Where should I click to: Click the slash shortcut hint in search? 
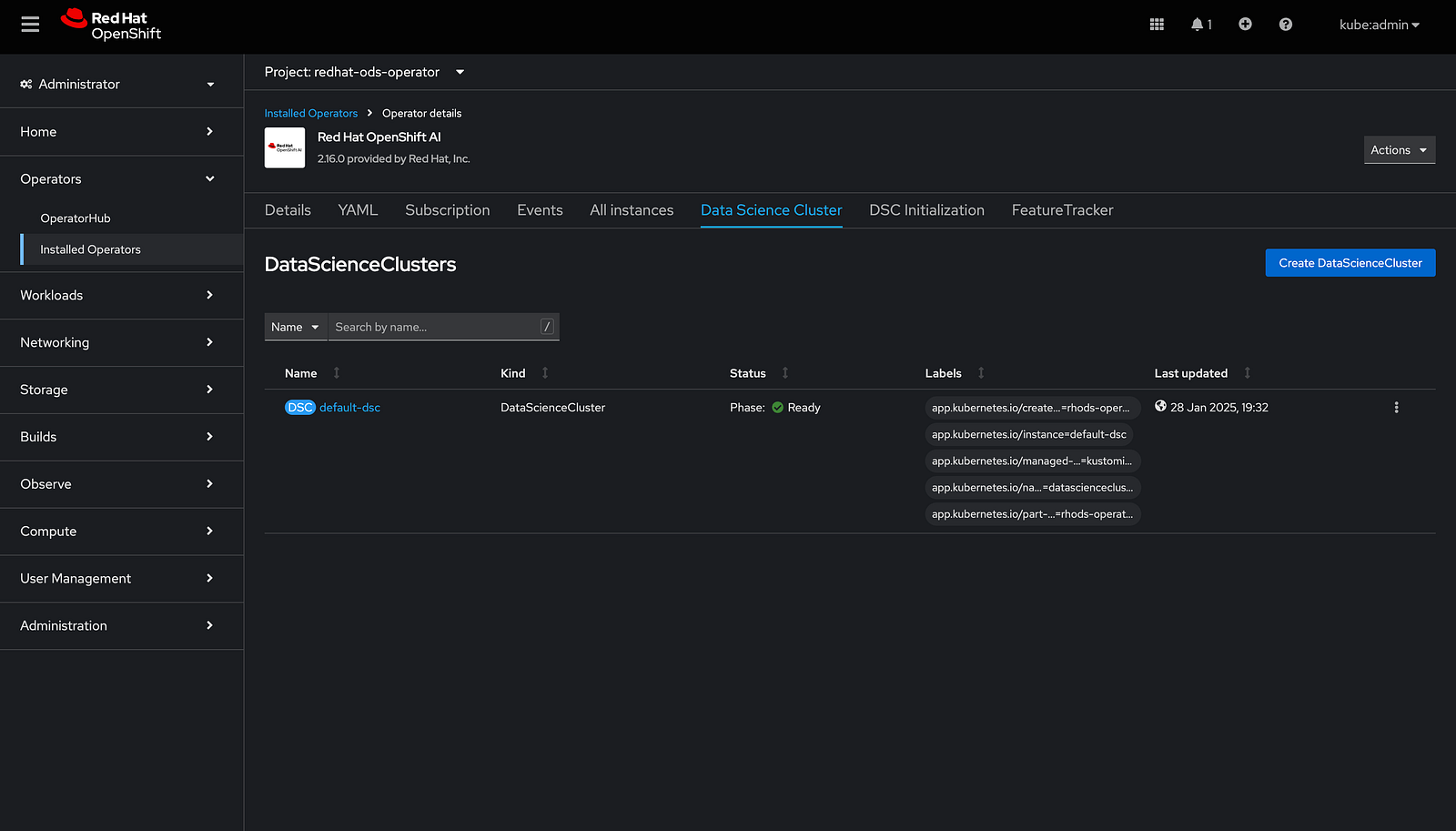(x=547, y=327)
